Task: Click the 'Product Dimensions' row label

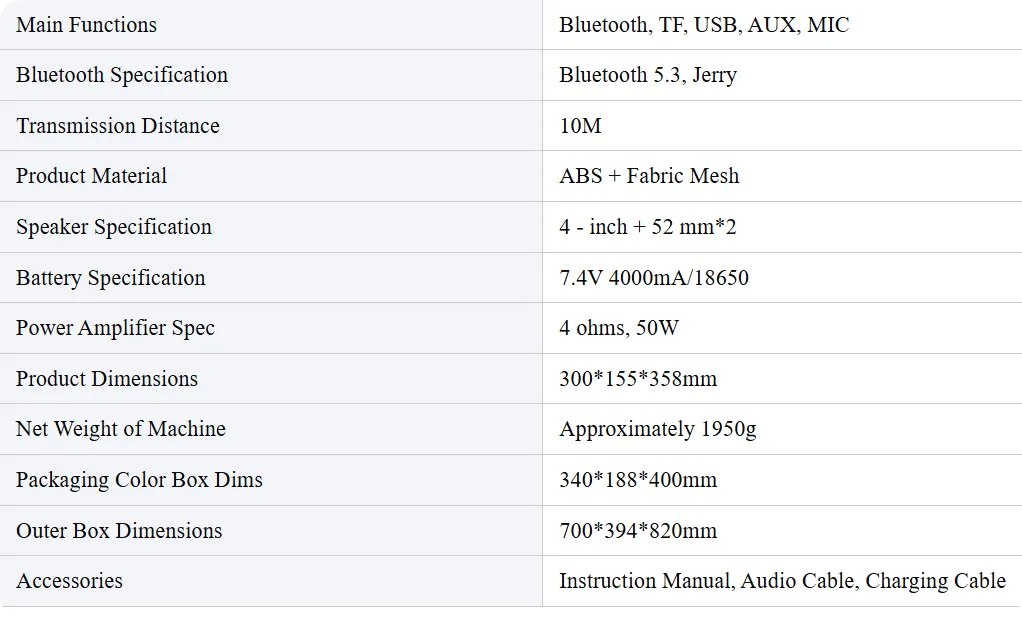Action: tap(107, 379)
